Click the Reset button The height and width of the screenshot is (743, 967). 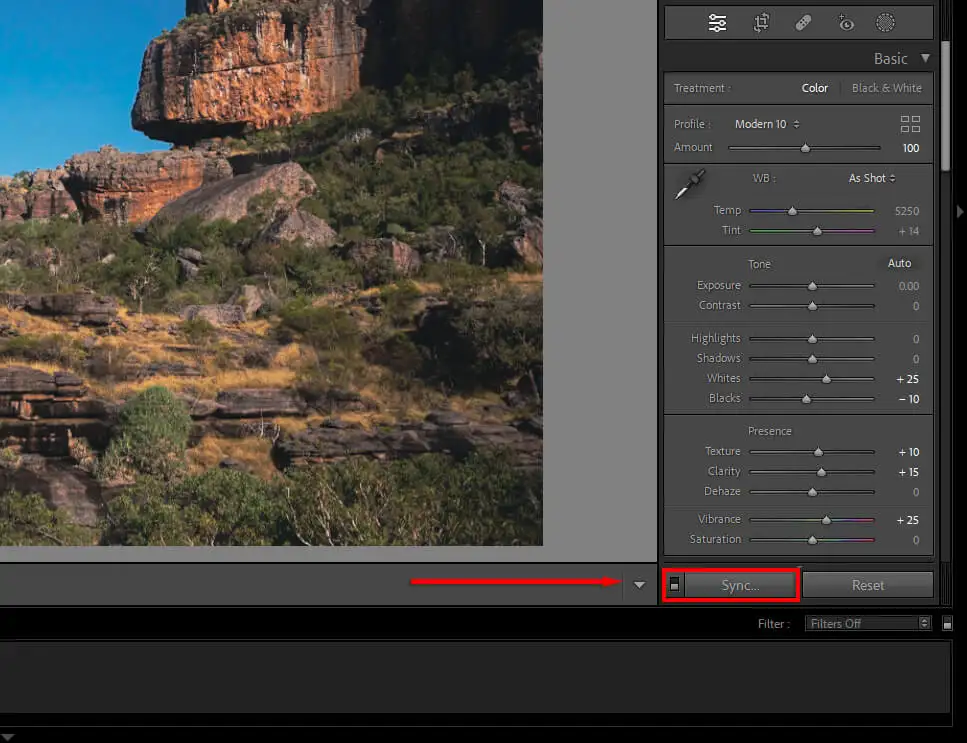pyautogui.click(x=868, y=585)
